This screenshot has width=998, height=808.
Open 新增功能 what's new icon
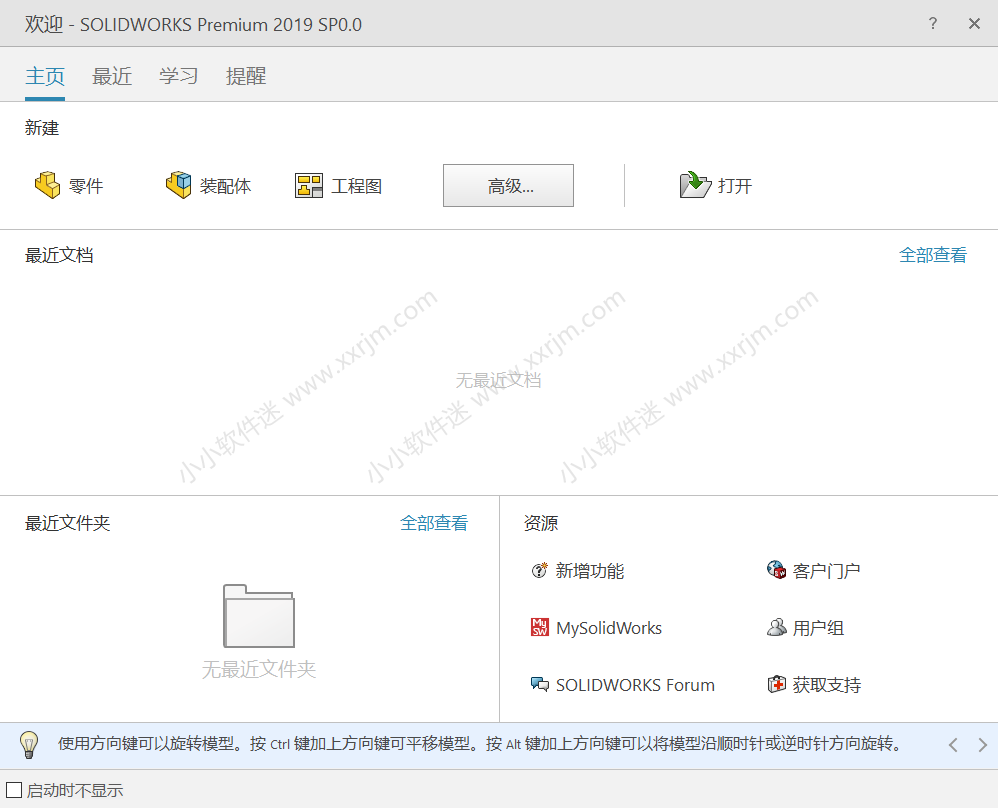[x=539, y=571]
